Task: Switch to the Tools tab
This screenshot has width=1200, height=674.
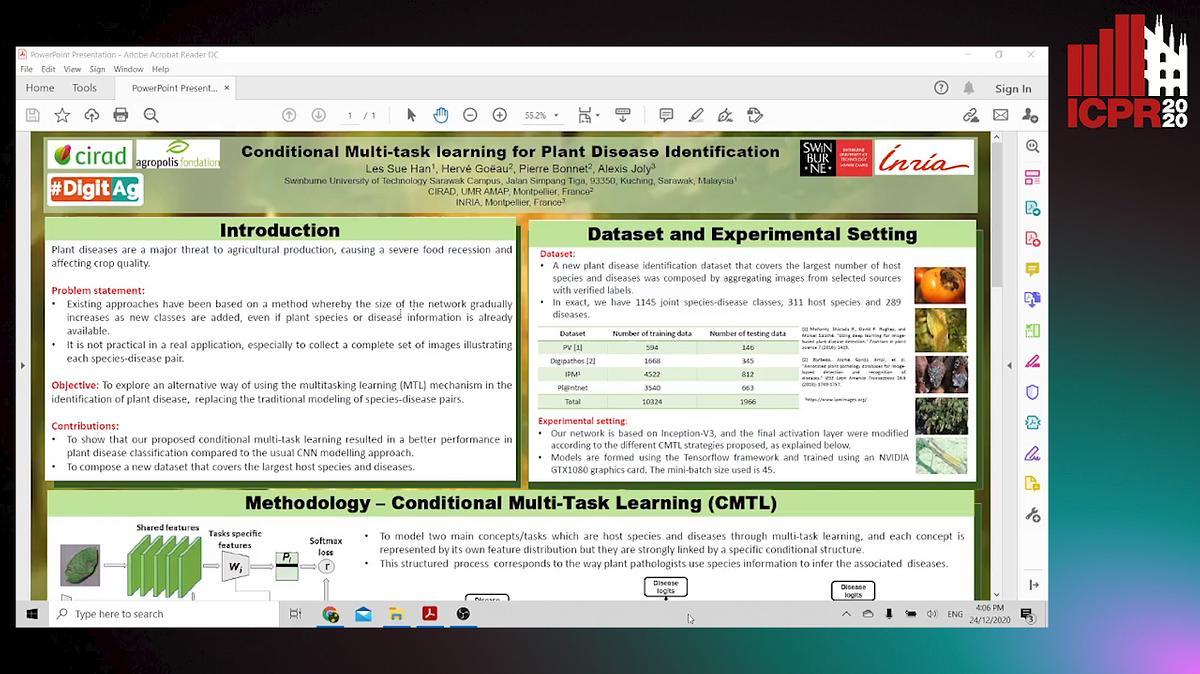Action: click(x=84, y=88)
